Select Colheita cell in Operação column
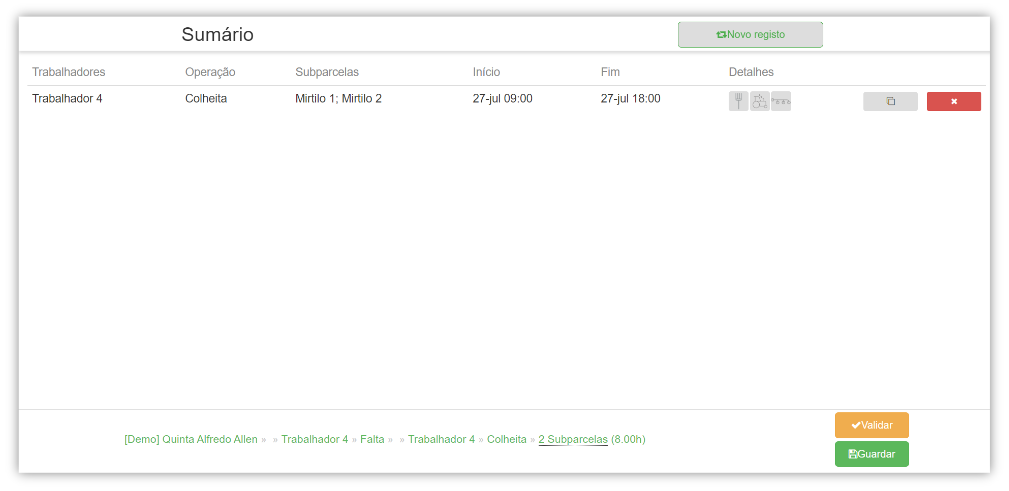This screenshot has width=1009, height=491. pos(206,99)
